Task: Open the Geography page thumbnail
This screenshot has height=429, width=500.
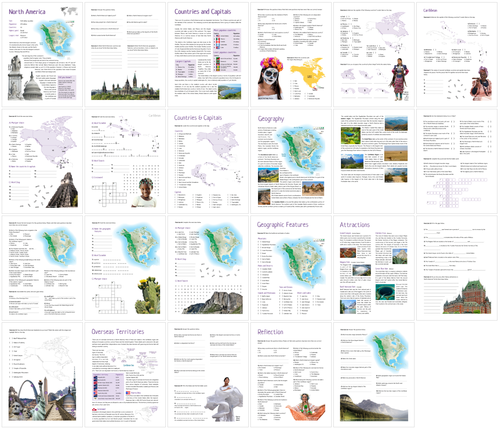Action: pyautogui.click(x=291, y=161)
